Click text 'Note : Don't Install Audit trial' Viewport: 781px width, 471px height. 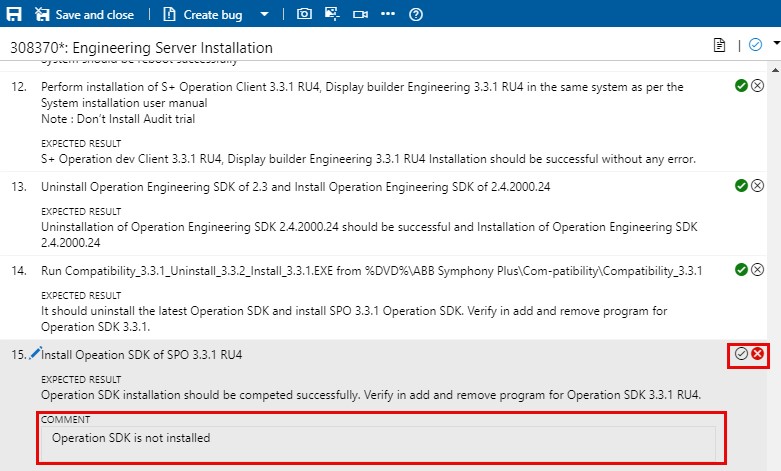pyautogui.click(x=118, y=119)
